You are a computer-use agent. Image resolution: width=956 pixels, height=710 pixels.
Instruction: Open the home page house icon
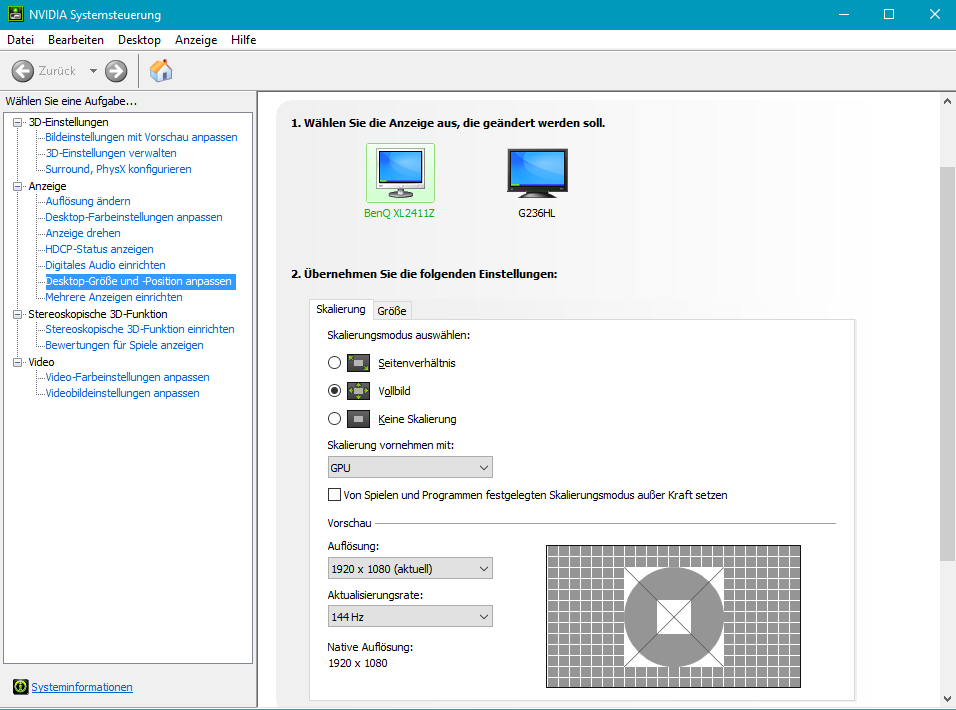[x=161, y=71]
